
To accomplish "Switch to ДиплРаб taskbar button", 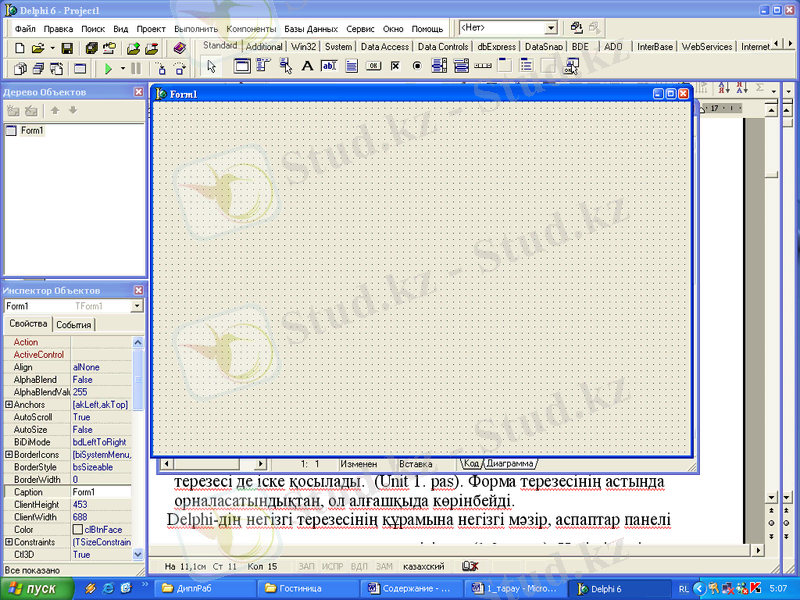I will pyautogui.click(x=206, y=588).
